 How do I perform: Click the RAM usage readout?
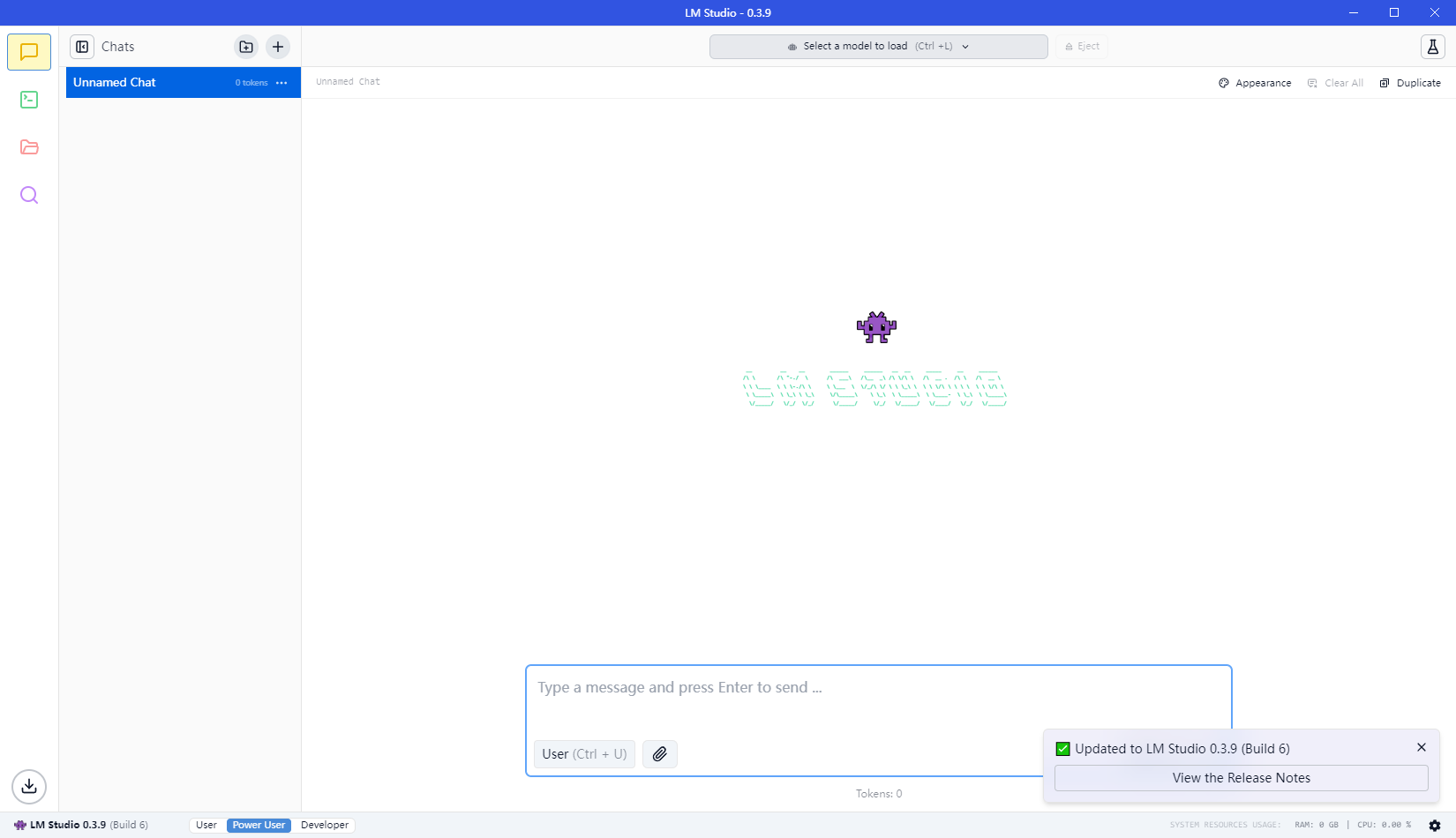[1317, 826]
